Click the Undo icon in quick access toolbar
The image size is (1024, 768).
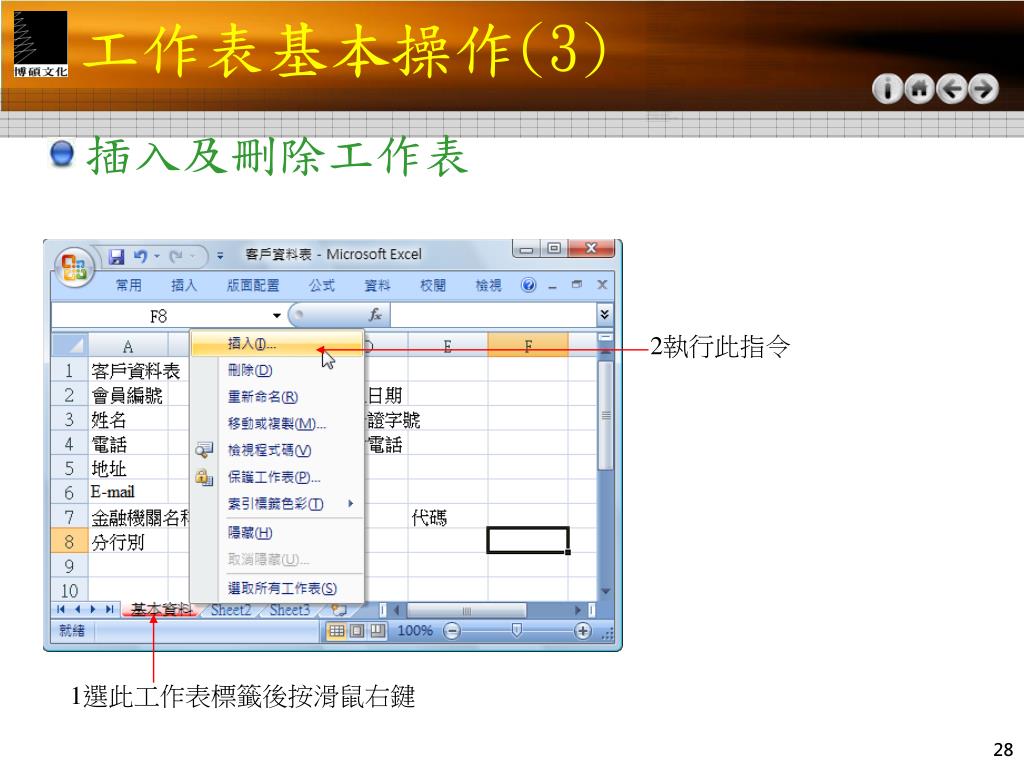(x=140, y=256)
